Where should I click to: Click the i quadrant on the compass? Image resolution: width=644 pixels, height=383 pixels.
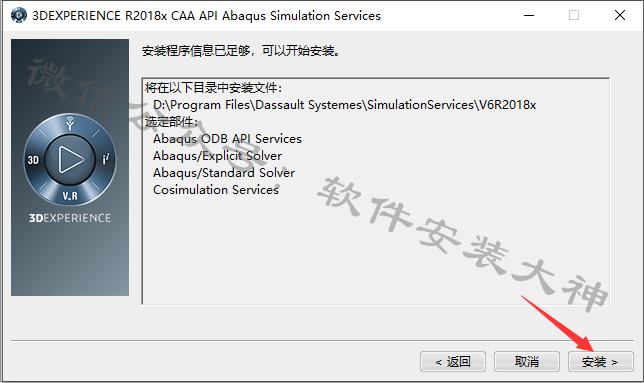coord(106,159)
